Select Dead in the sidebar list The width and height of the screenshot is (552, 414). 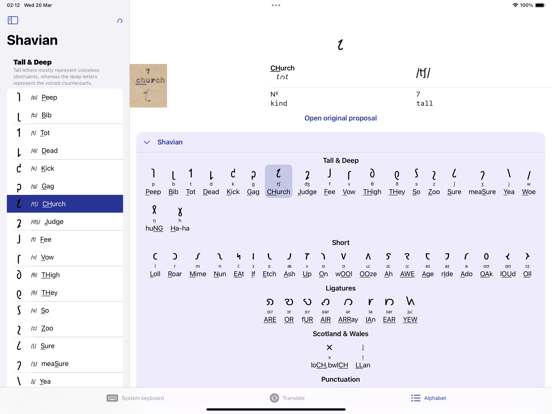point(65,151)
